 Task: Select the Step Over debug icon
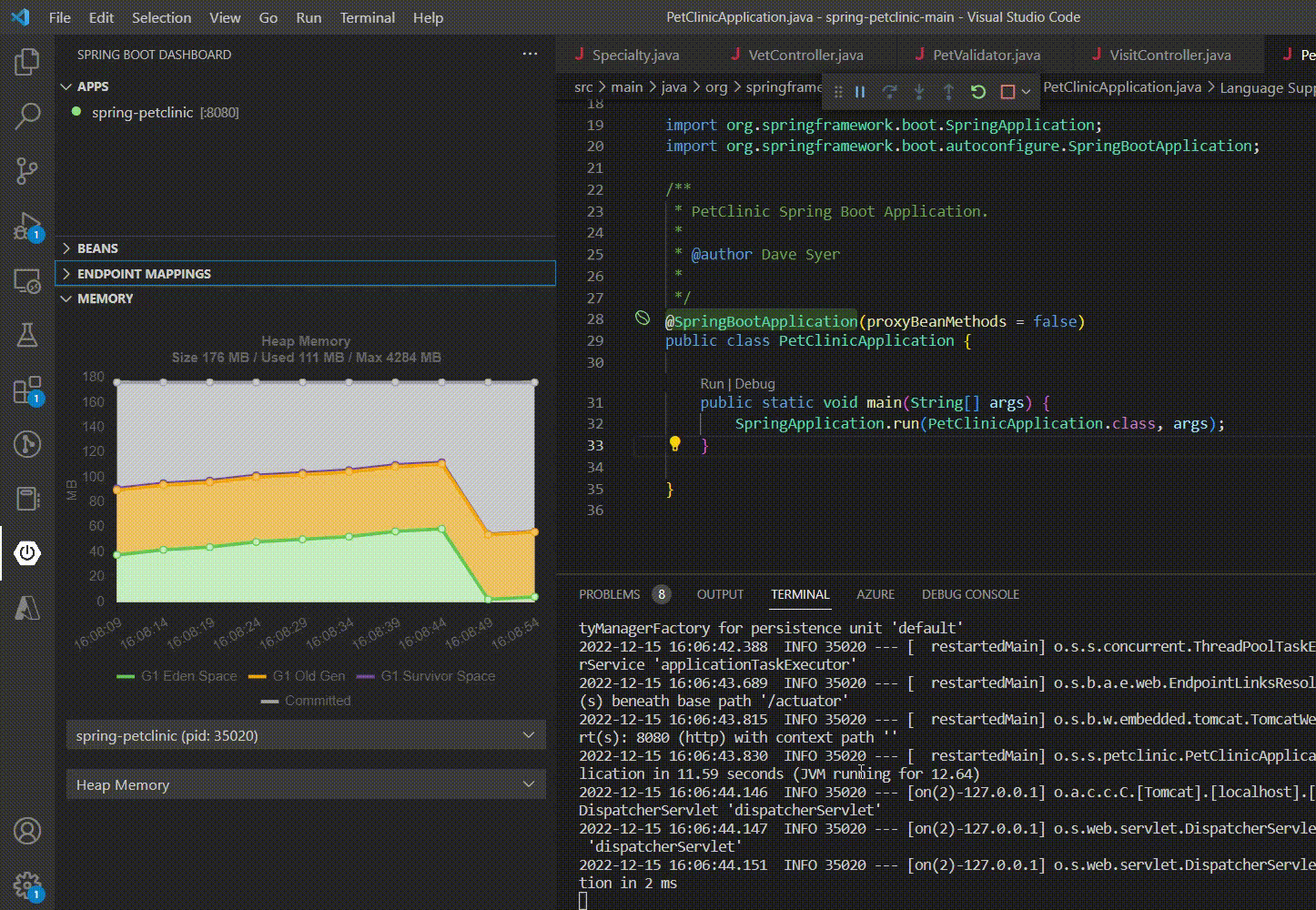[x=890, y=90]
